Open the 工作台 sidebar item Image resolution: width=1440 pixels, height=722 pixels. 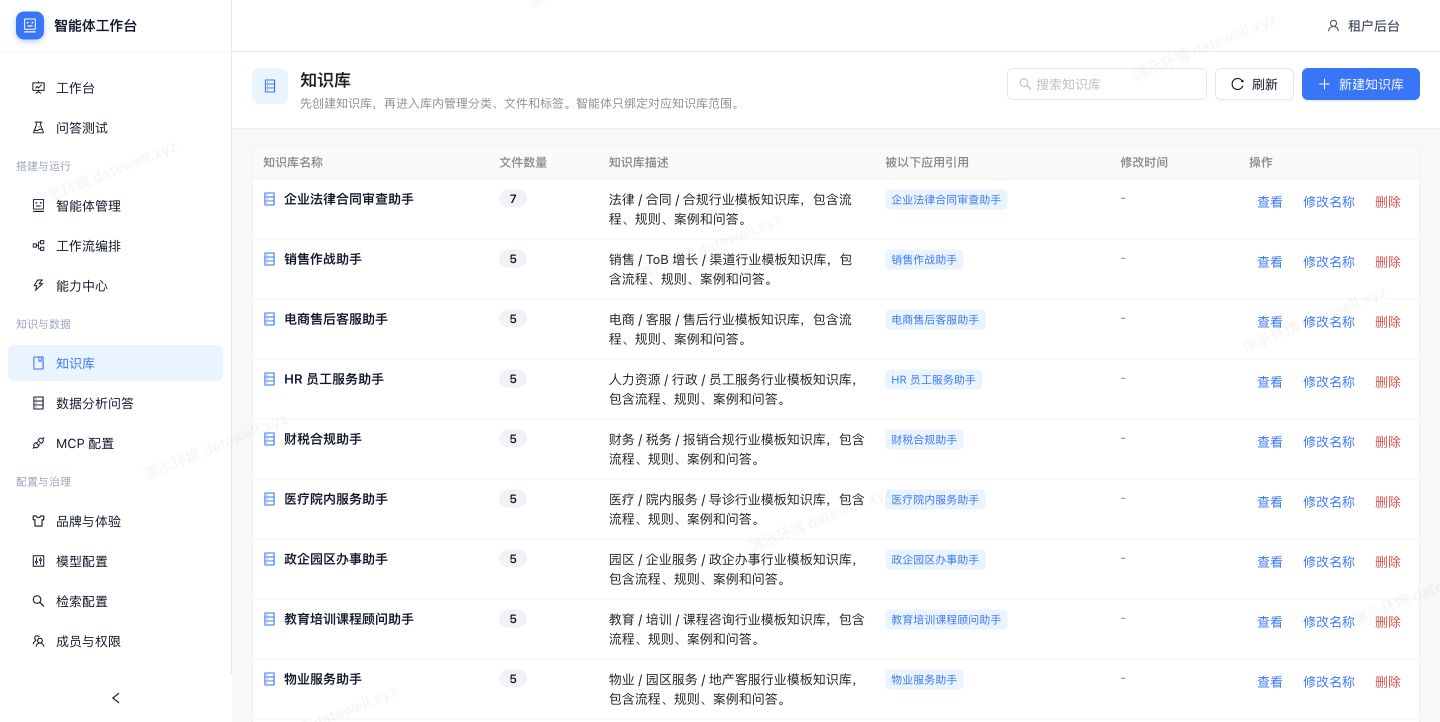click(x=115, y=88)
